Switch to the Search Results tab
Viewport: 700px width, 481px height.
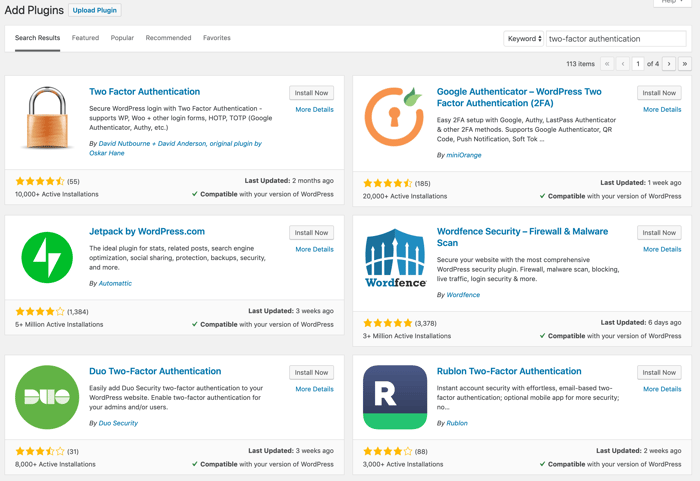point(38,38)
